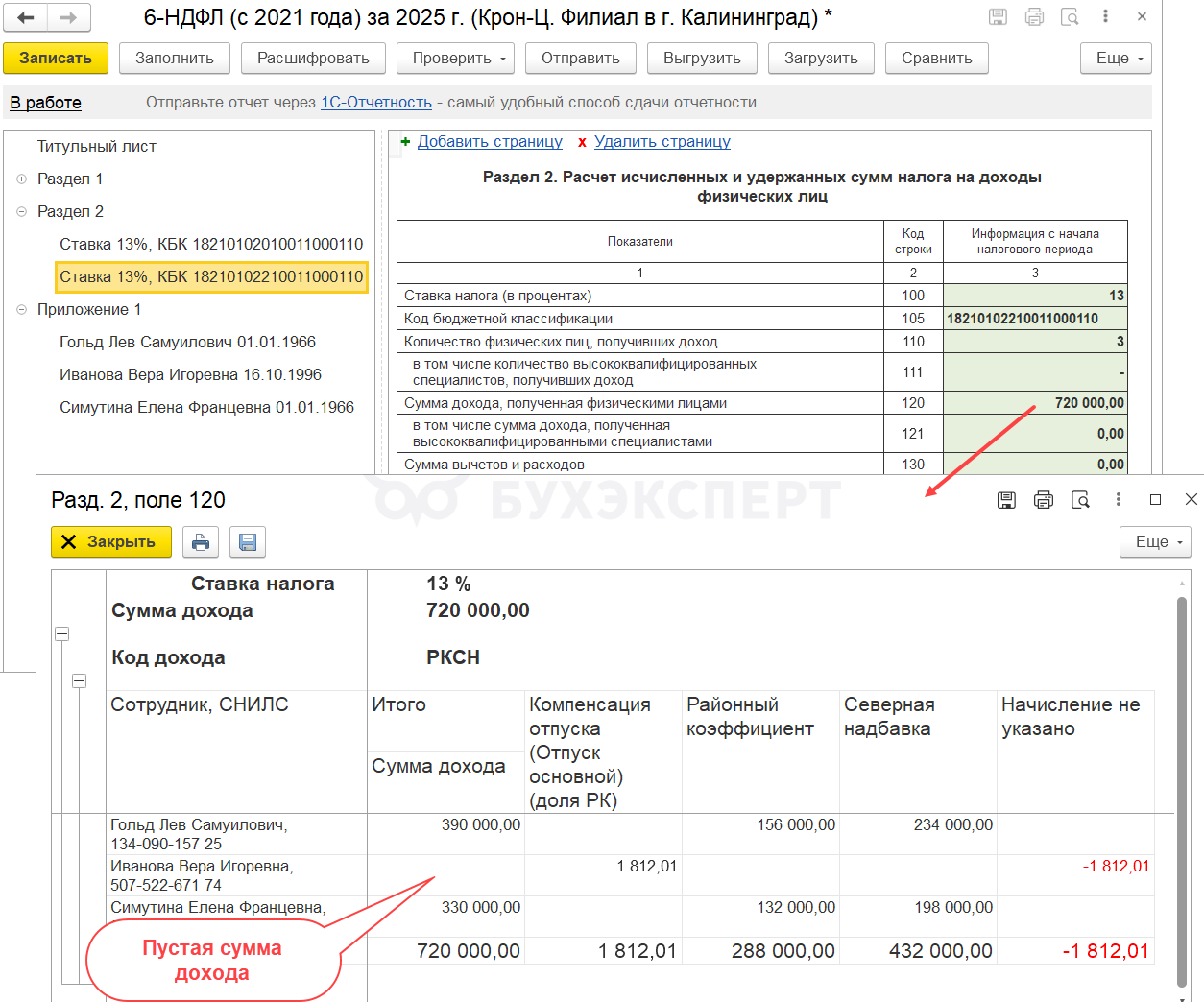The height and width of the screenshot is (1002, 1204).
Task: Select Иванова Вера Игоревна in the tree
Action: [x=190, y=375]
